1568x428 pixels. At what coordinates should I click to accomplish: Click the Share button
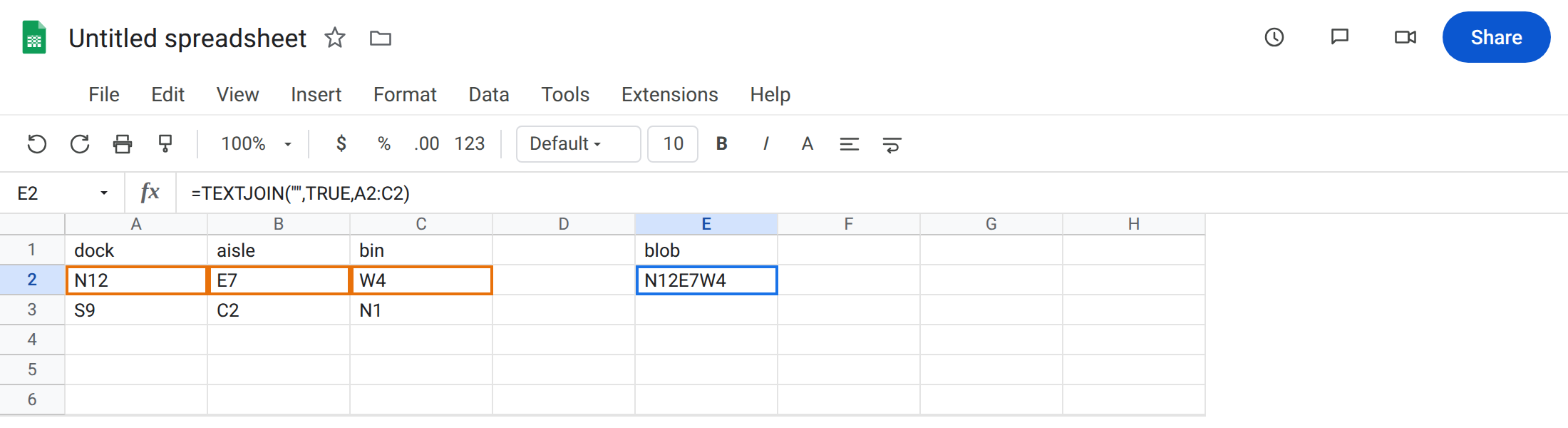(1496, 37)
